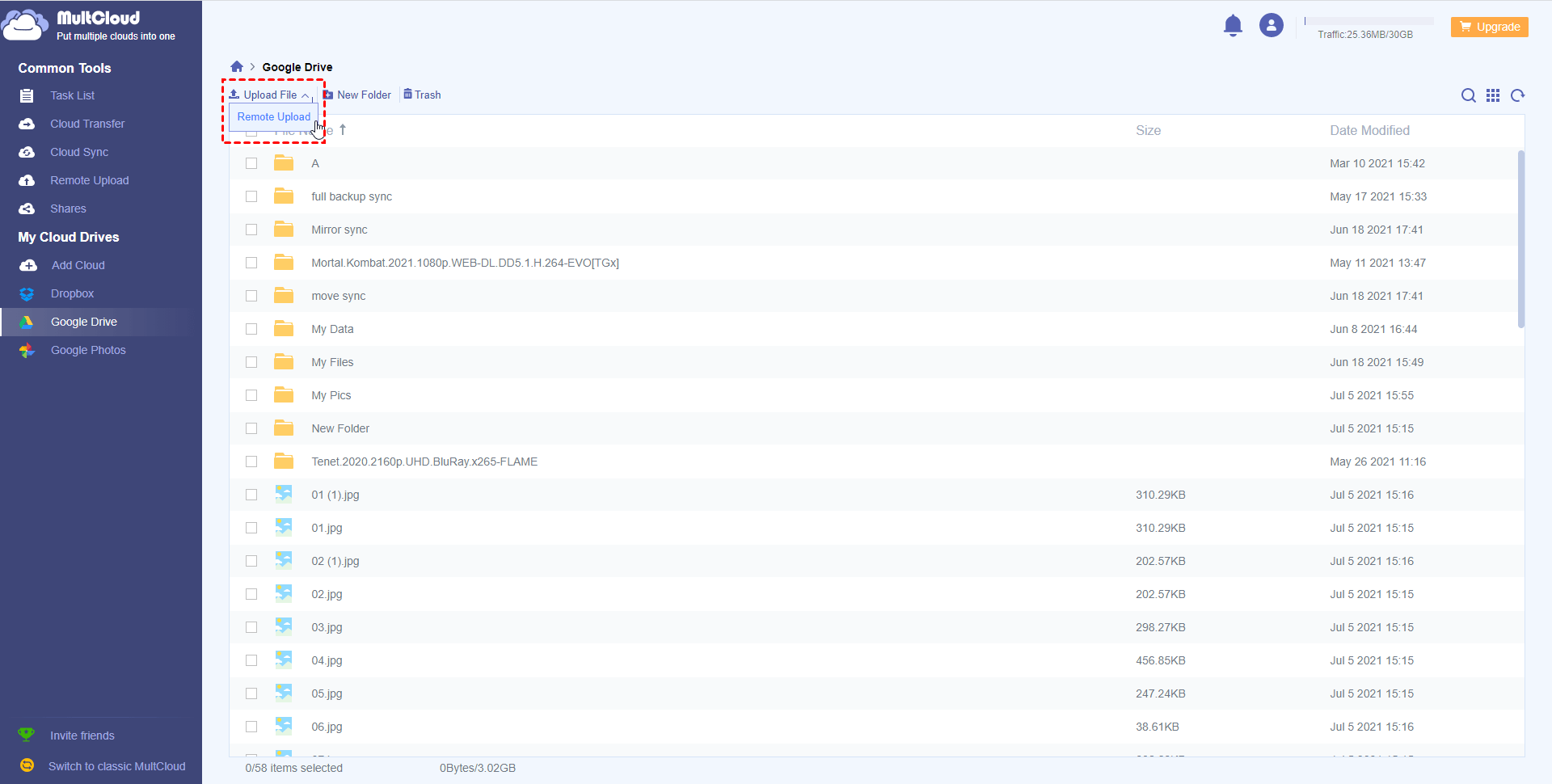Click Add Cloud link
The height and width of the screenshot is (784, 1552).
point(78,265)
